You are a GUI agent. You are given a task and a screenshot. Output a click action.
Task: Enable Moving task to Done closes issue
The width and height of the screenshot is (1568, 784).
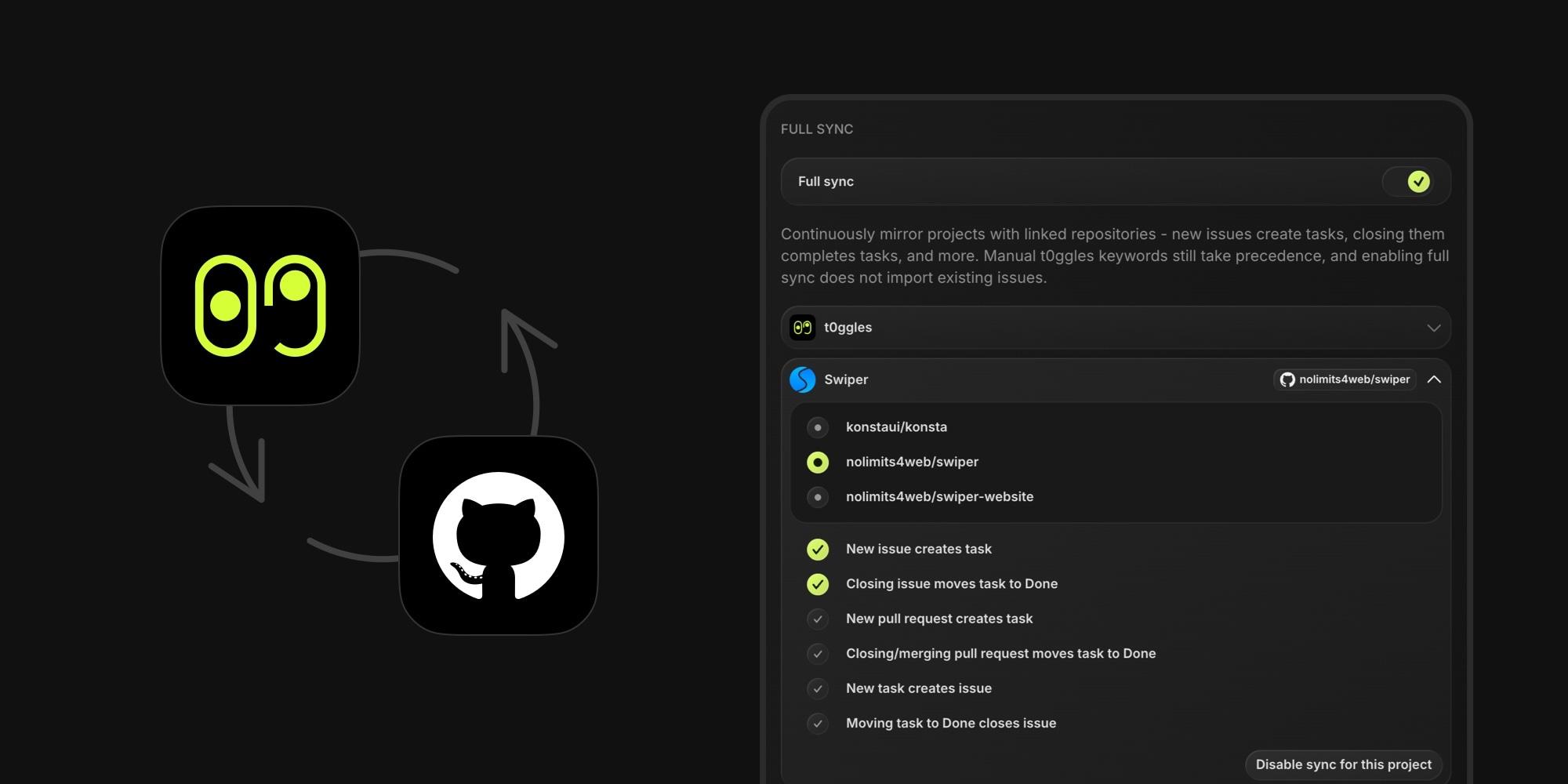tap(818, 724)
